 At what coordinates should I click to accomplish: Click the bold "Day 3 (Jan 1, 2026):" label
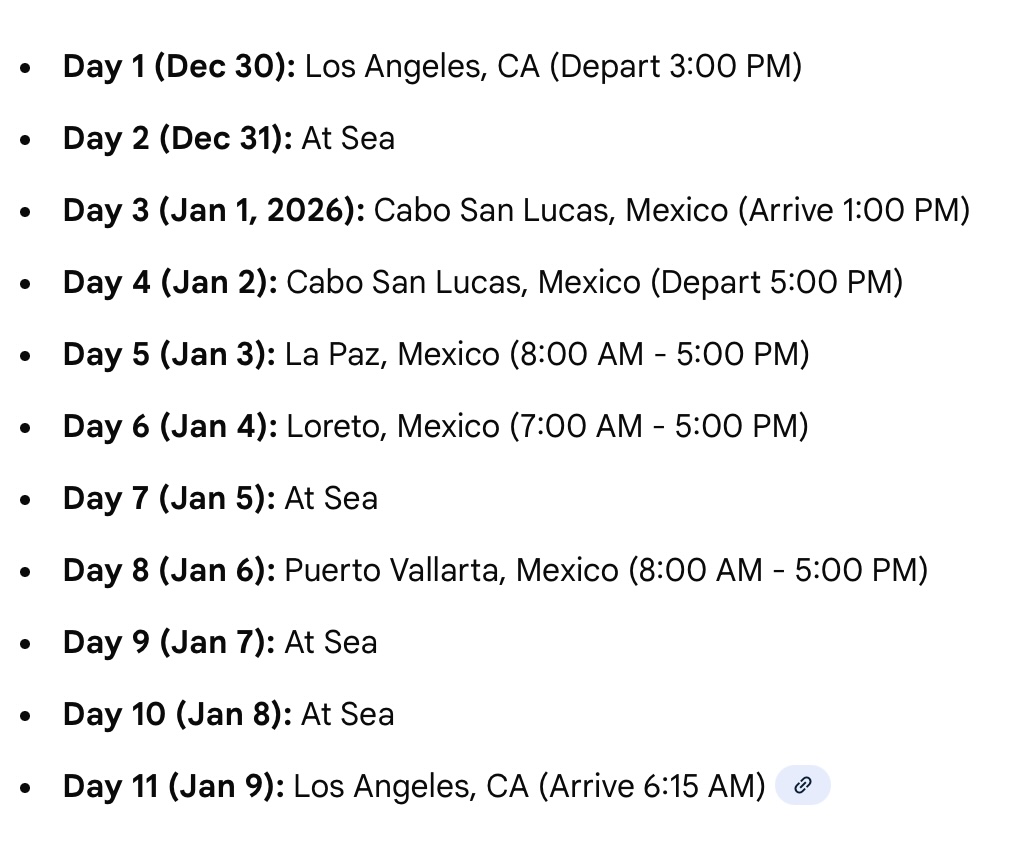[214, 211]
